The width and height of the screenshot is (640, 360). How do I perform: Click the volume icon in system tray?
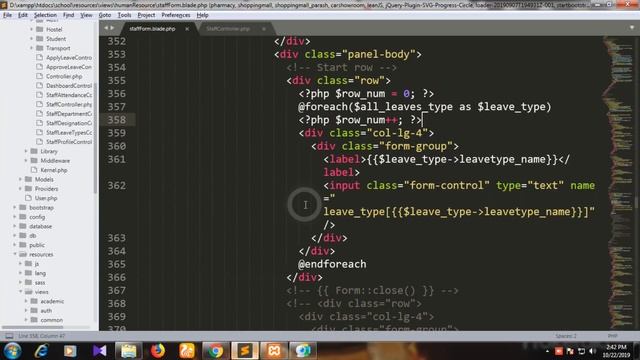coord(593,351)
